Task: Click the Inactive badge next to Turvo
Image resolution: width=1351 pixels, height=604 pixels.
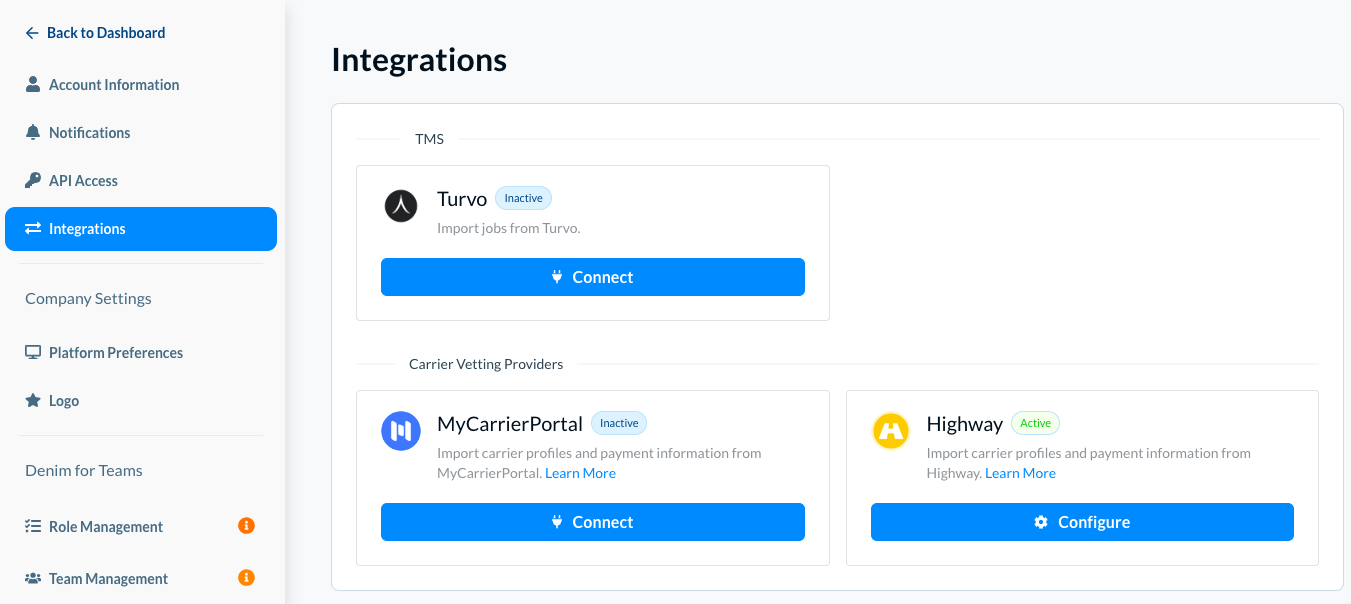Action: tap(523, 198)
